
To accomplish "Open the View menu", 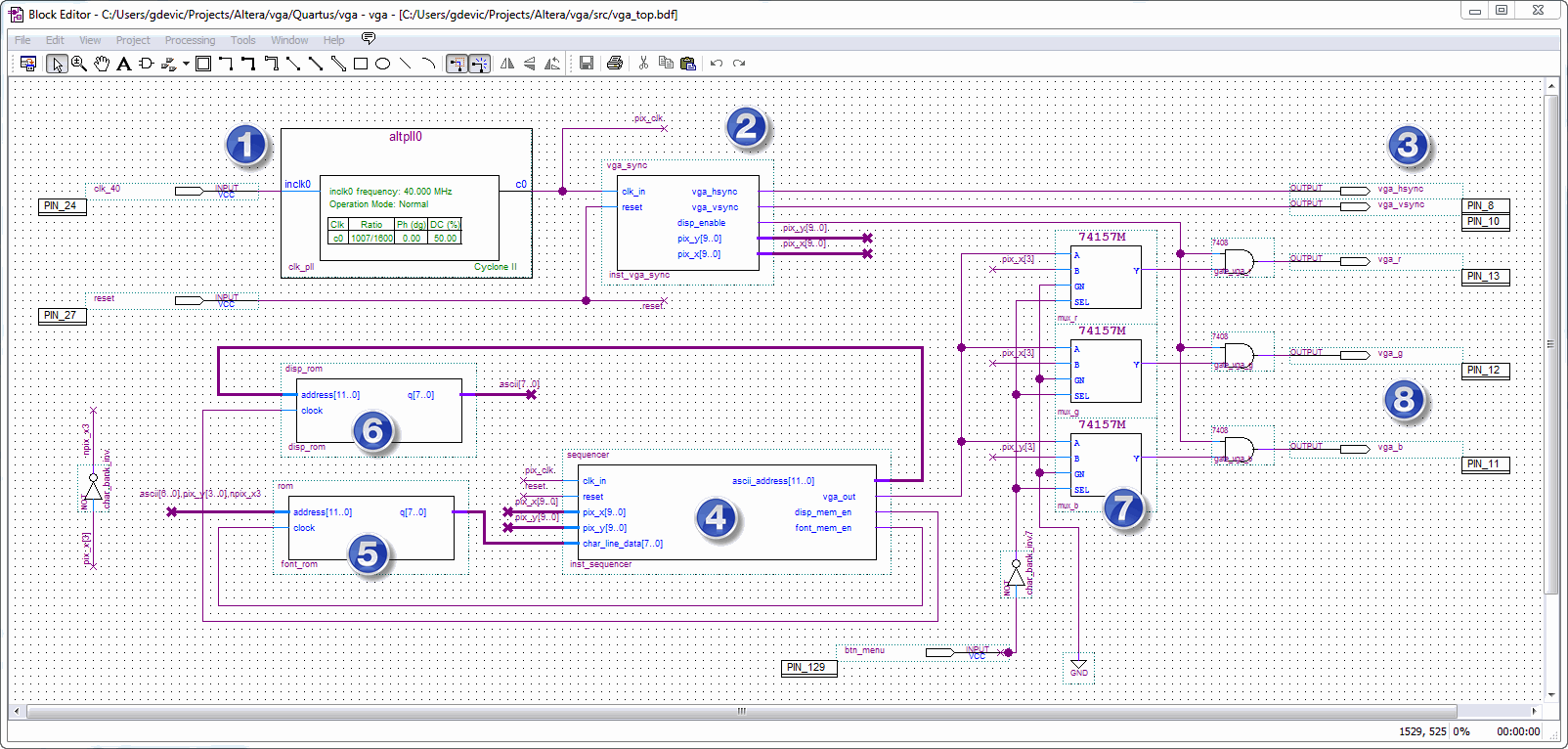I will [90, 40].
